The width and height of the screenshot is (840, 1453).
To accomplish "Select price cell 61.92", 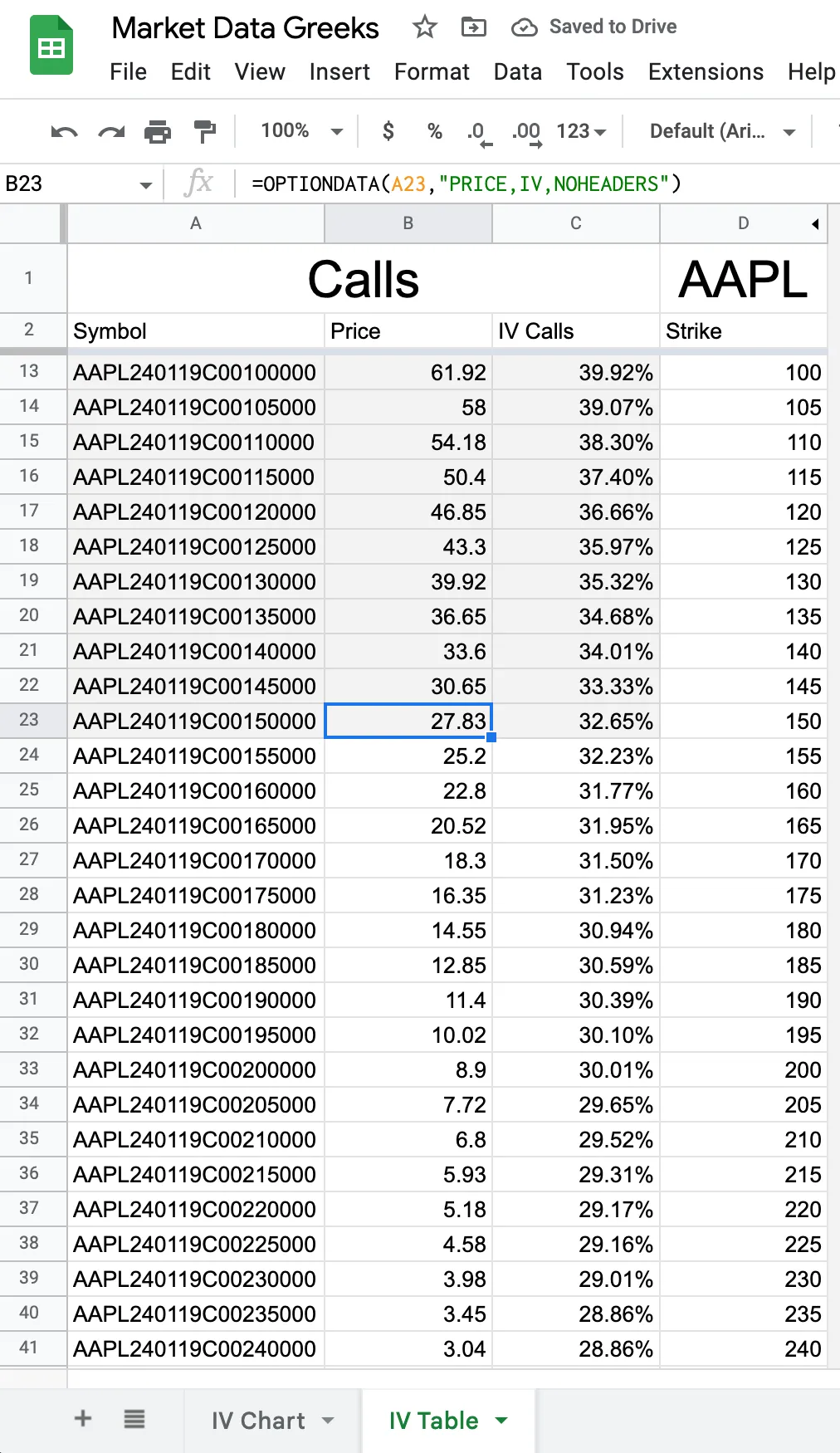I will click(x=408, y=372).
